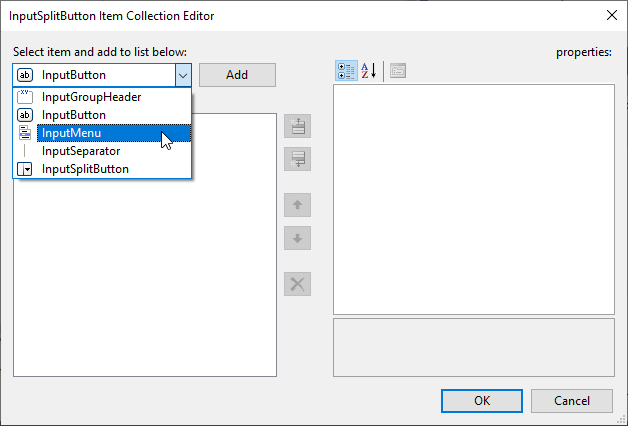Viewport: 628px width, 426px height.
Task: Click the move down arrow button
Action: coord(297,238)
